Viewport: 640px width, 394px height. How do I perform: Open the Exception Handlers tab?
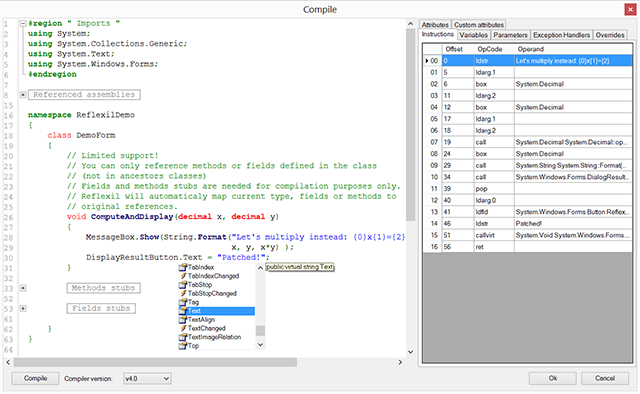tap(561, 35)
